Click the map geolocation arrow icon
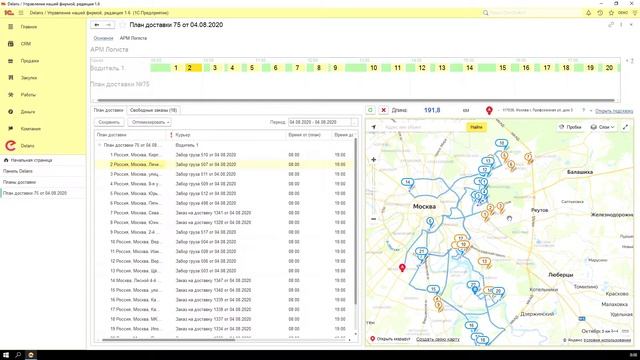This screenshot has width=640, height=360. (x=373, y=127)
